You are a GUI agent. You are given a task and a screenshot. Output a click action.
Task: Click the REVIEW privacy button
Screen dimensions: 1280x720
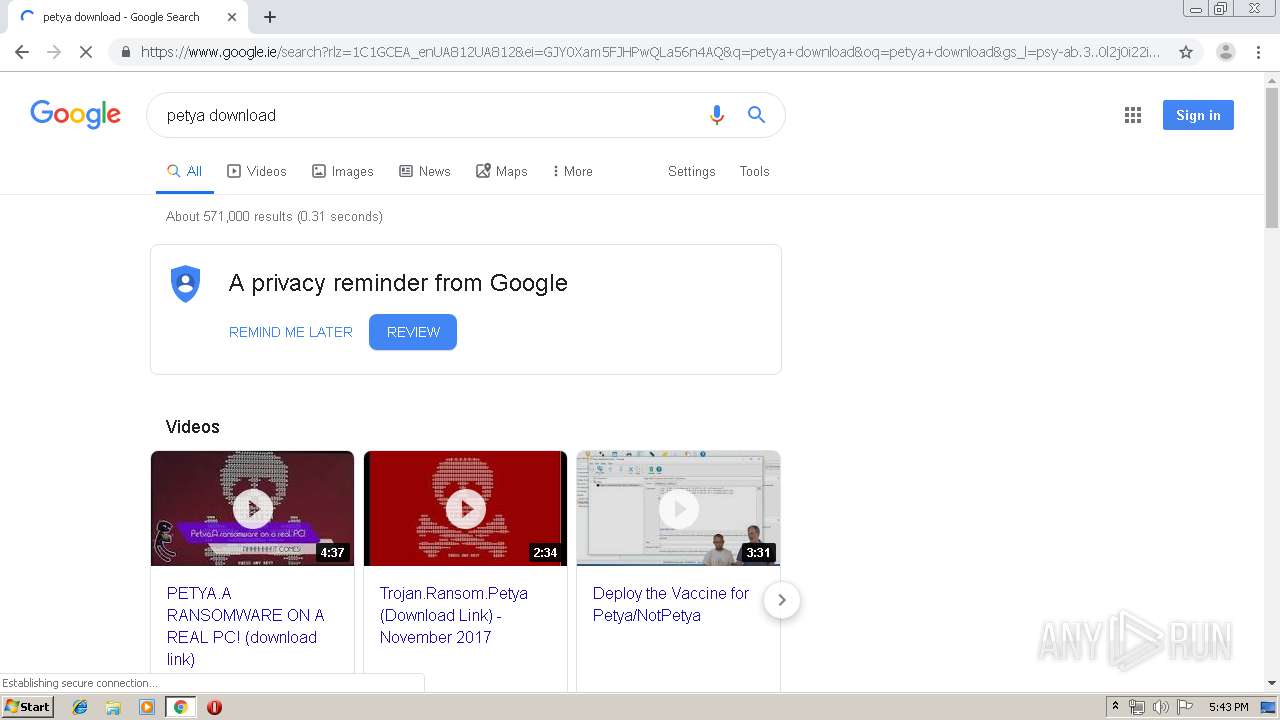(x=413, y=332)
